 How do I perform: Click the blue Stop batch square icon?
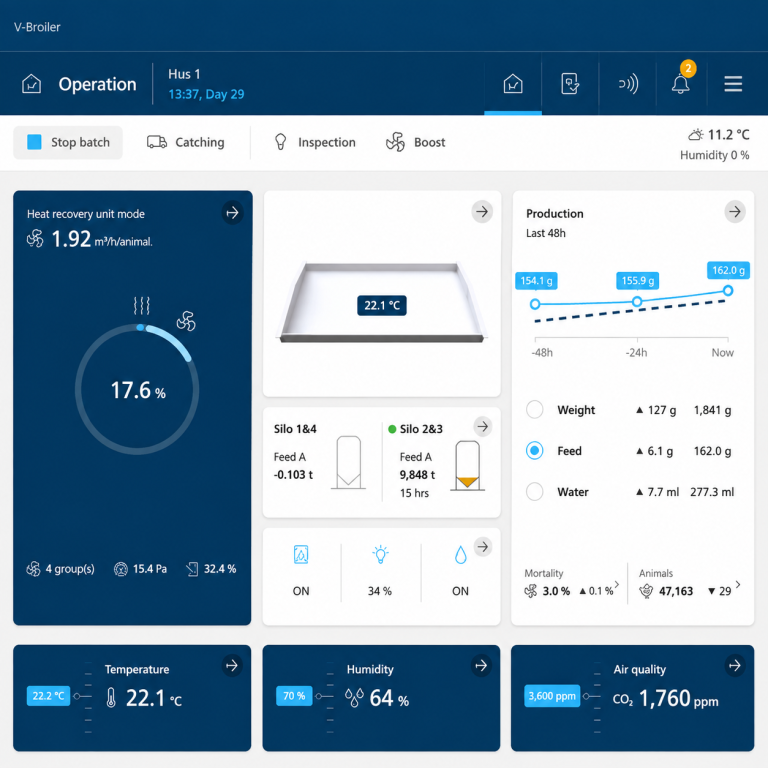pyautogui.click(x=34, y=142)
